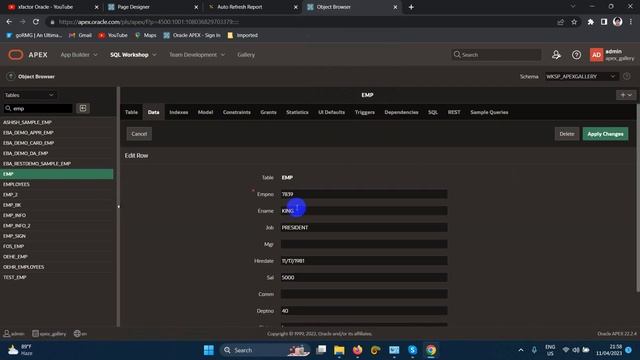Screen dimensions: 640x360
Task: Open the Gallery menu item
Action: pos(246,55)
